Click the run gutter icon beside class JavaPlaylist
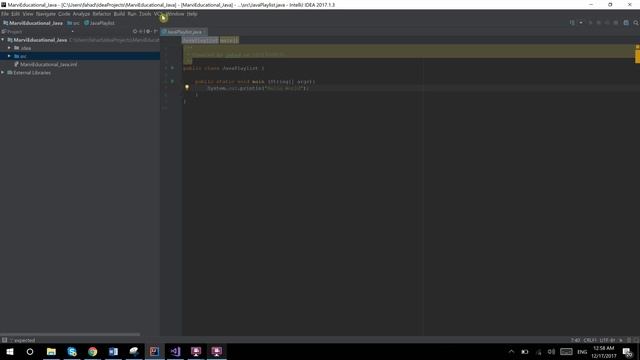 172,68
